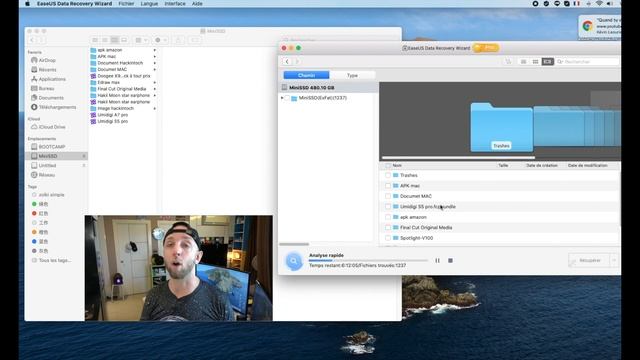Sort the list by Taille column
640x360 pixels.
tap(503, 165)
